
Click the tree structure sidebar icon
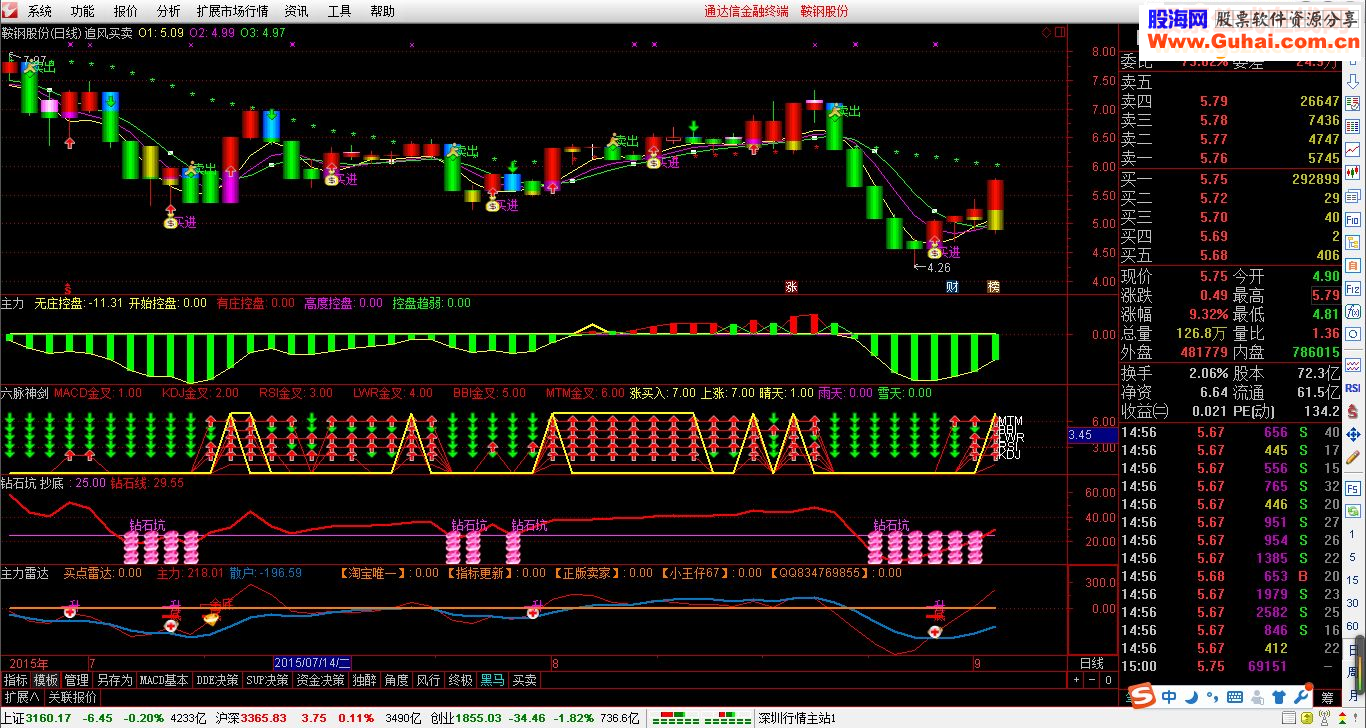1353,242
